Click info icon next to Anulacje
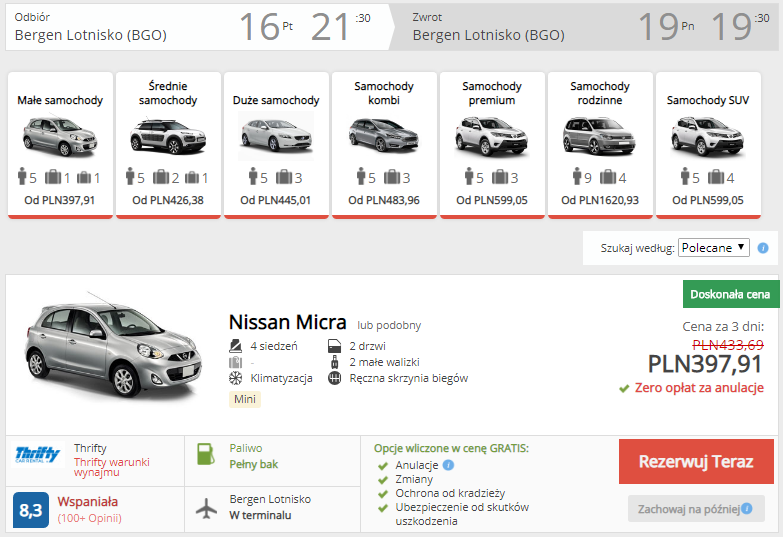This screenshot has height=537, width=783. point(448,465)
